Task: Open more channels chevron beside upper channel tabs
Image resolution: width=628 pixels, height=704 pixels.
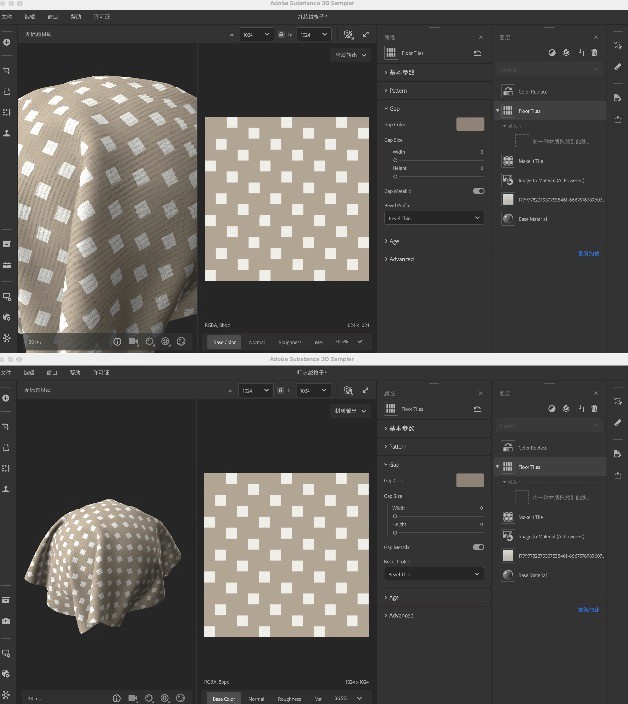Action: (360, 342)
